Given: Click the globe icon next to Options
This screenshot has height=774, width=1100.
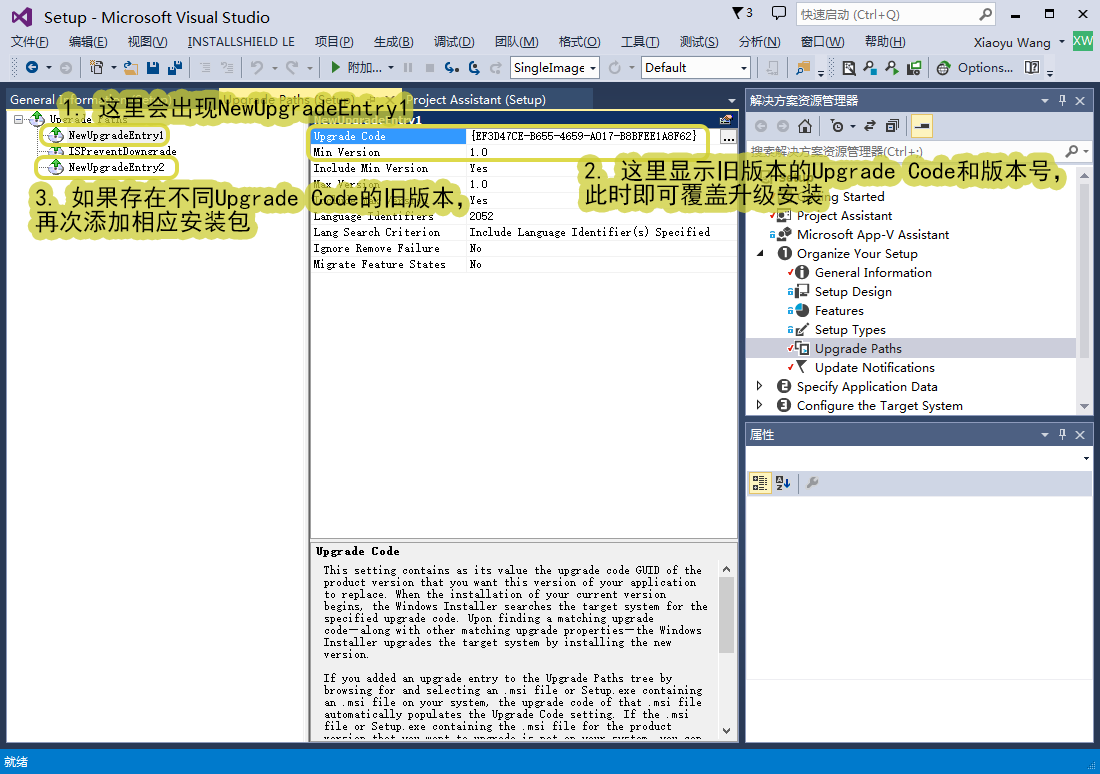Looking at the screenshot, I should click(x=944, y=67).
